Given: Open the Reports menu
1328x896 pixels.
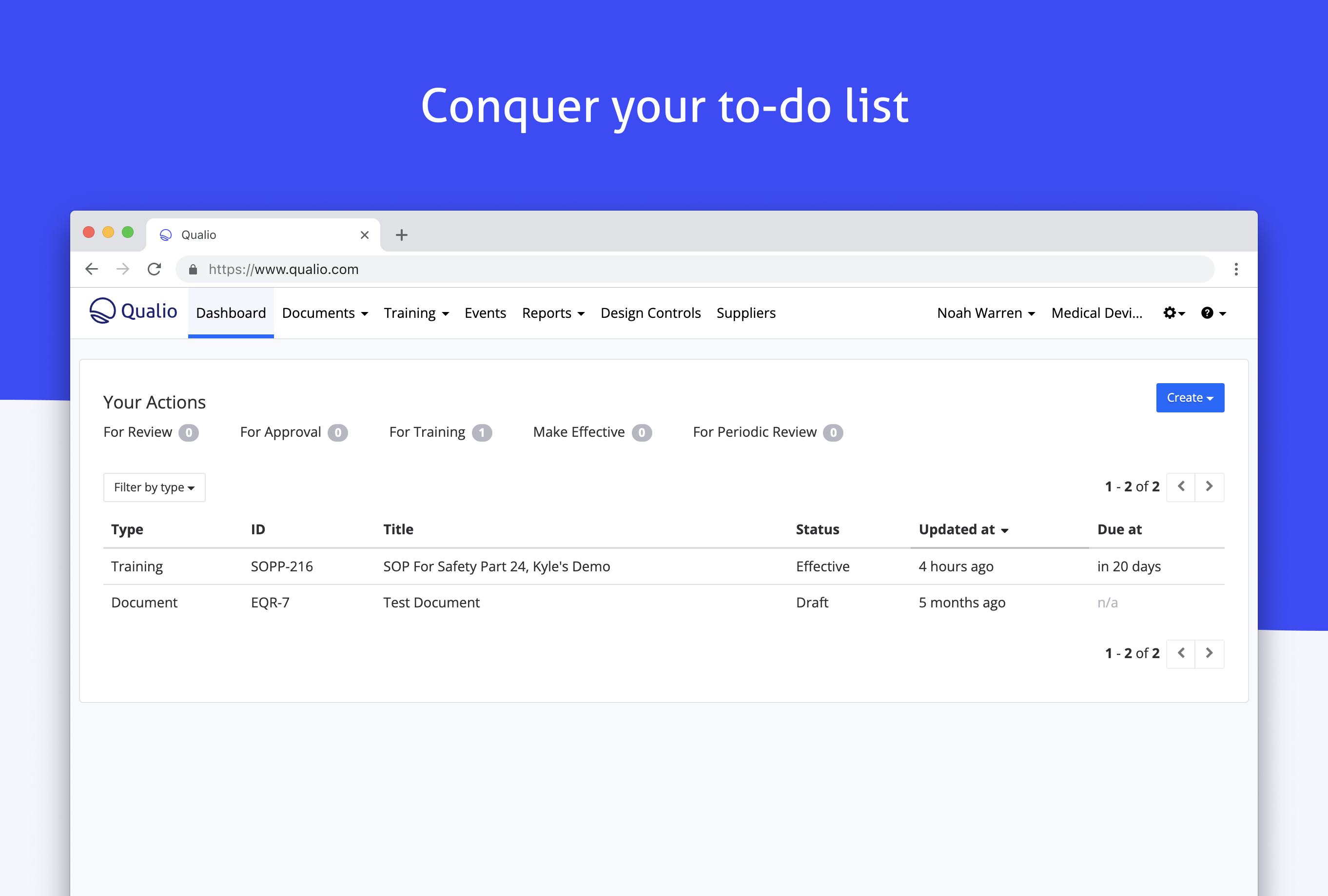Looking at the screenshot, I should click(552, 313).
